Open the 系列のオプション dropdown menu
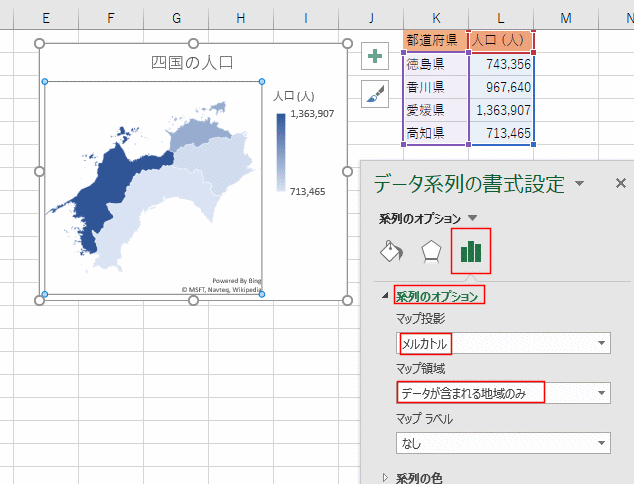 473,218
